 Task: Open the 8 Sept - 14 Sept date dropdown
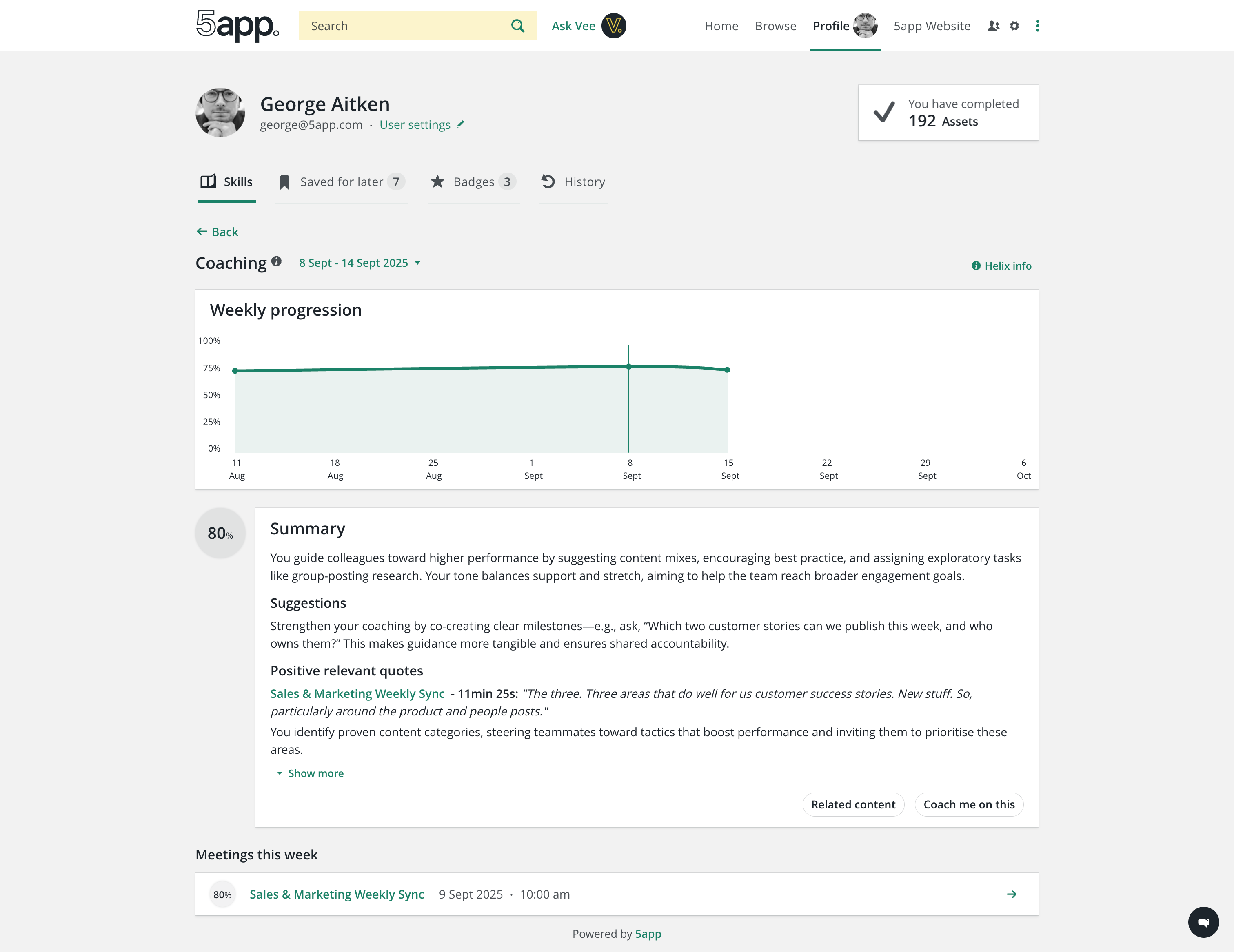360,263
